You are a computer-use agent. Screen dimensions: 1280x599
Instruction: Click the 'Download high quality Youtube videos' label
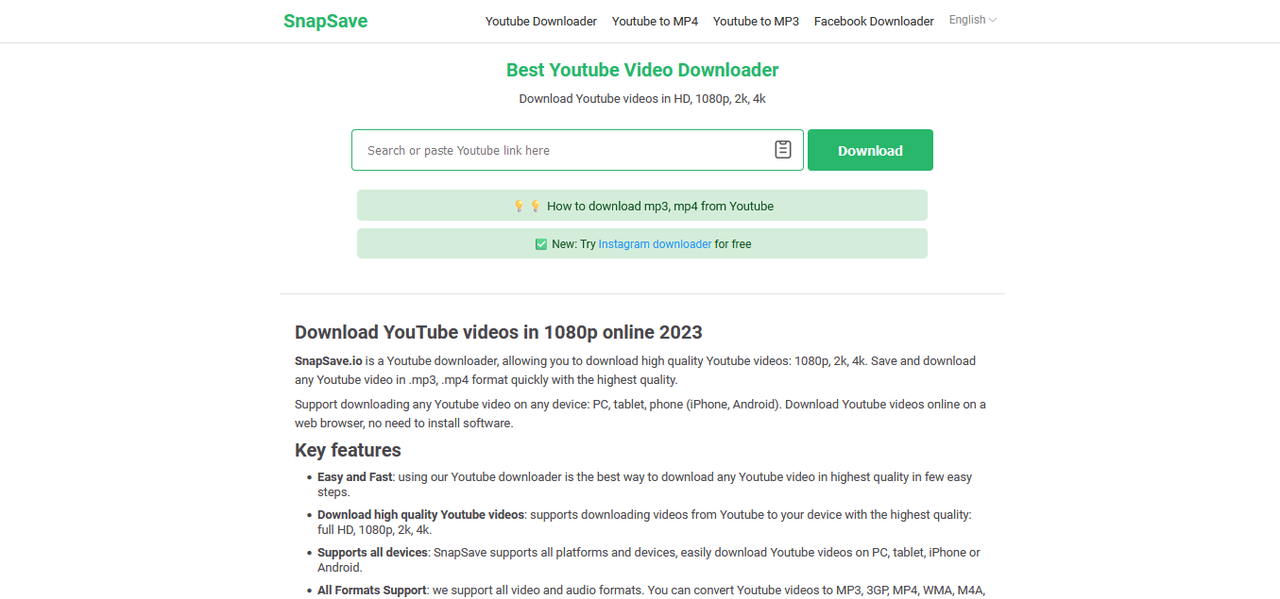[421, 515]
